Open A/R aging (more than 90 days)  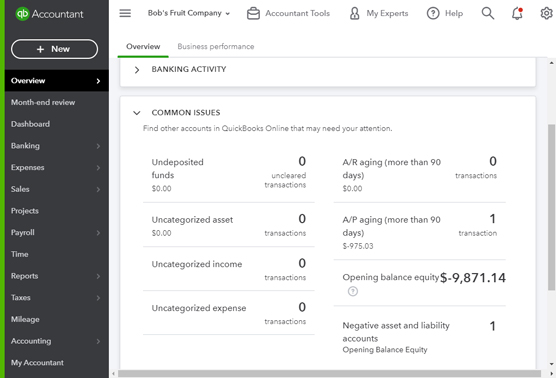[419, 174]
